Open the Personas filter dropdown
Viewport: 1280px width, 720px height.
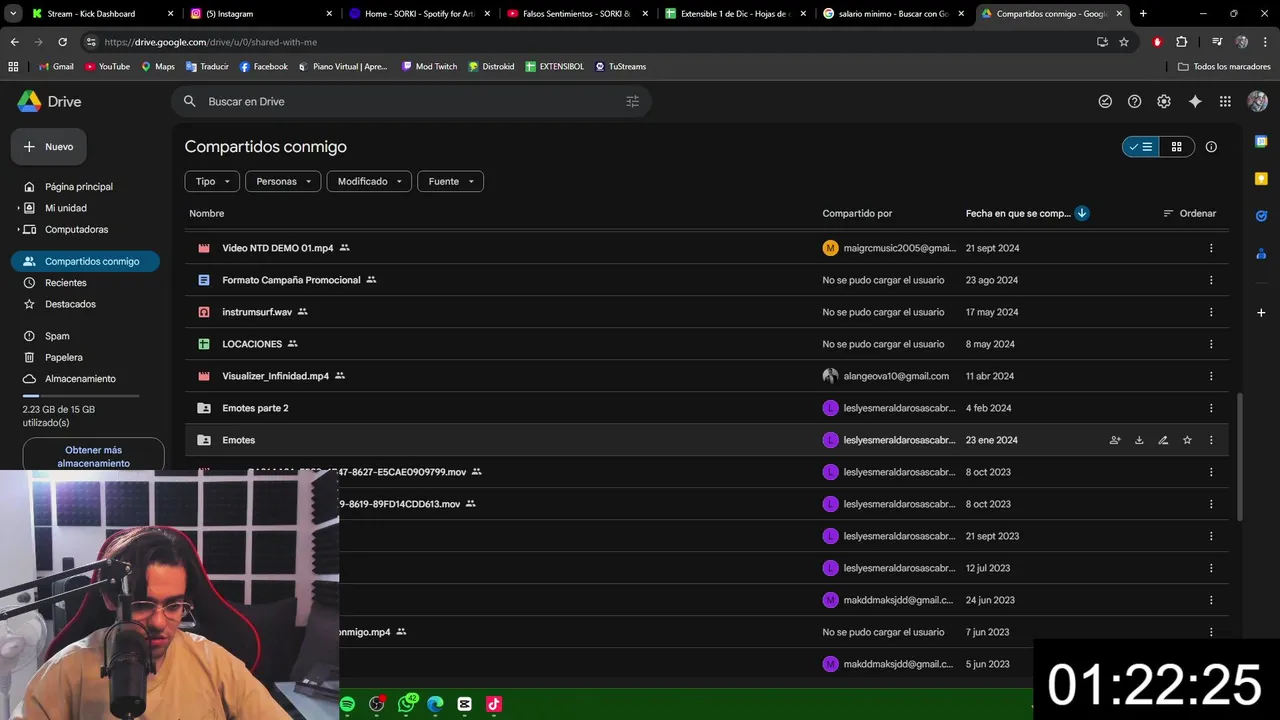coord(283,181)
